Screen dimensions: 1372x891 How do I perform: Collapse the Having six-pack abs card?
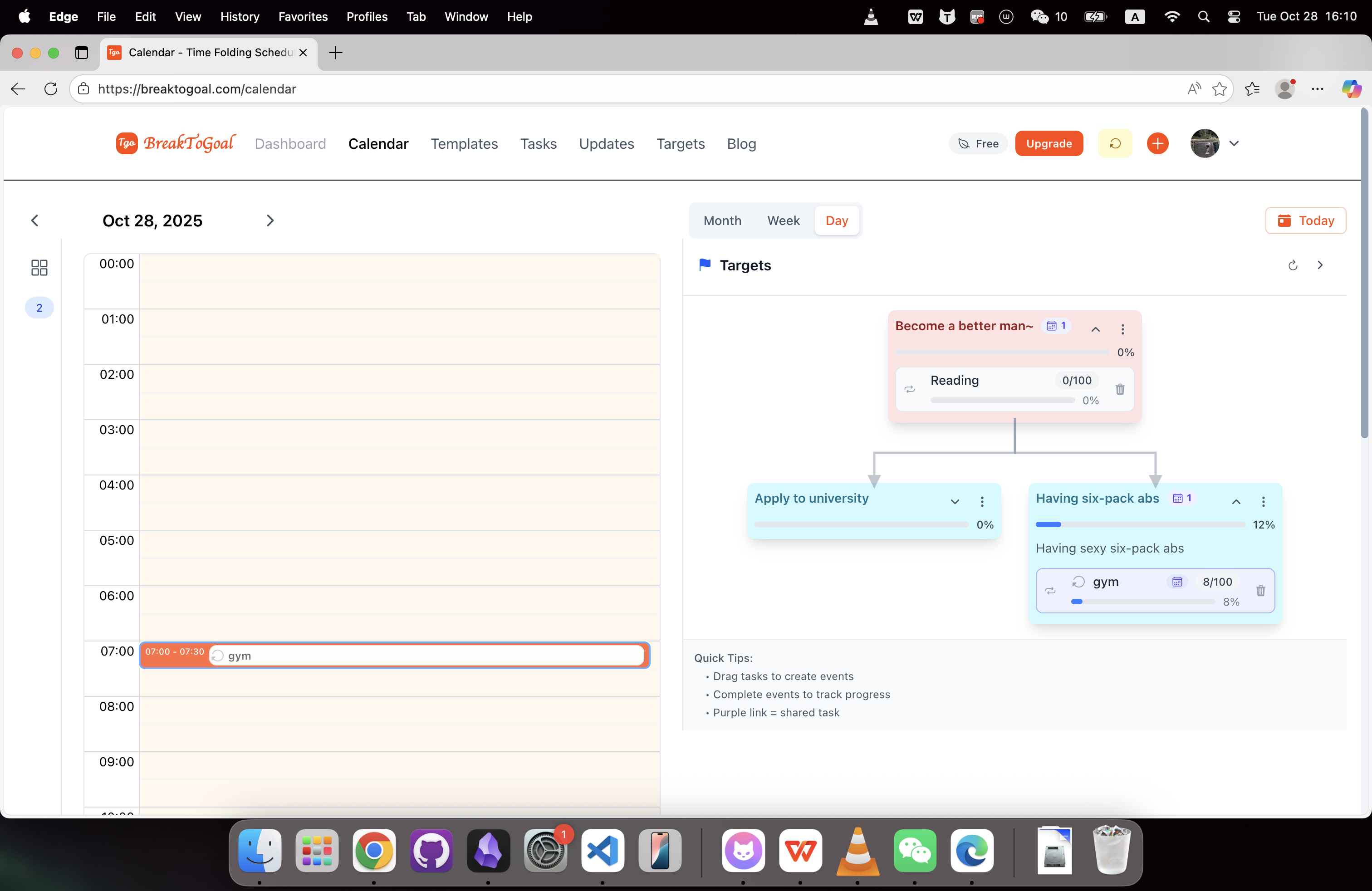(x=1236, y=501)
